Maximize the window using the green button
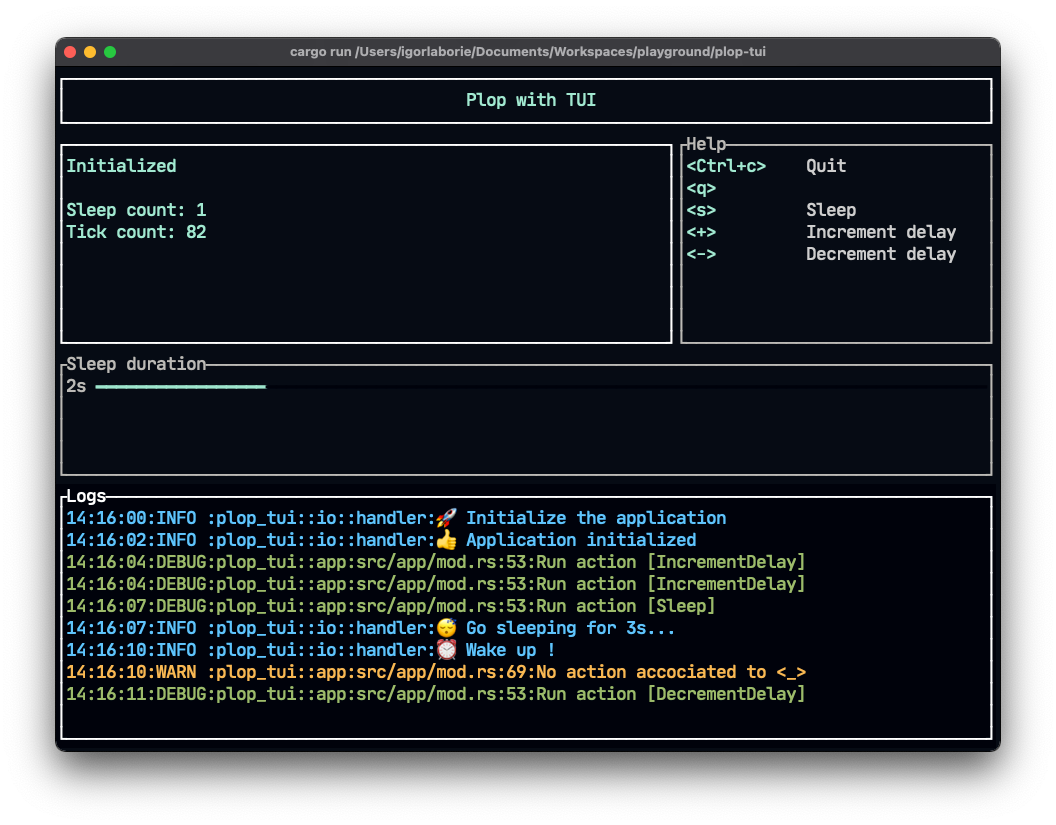This screenshot has width=1056, height=825. [110, 52]
